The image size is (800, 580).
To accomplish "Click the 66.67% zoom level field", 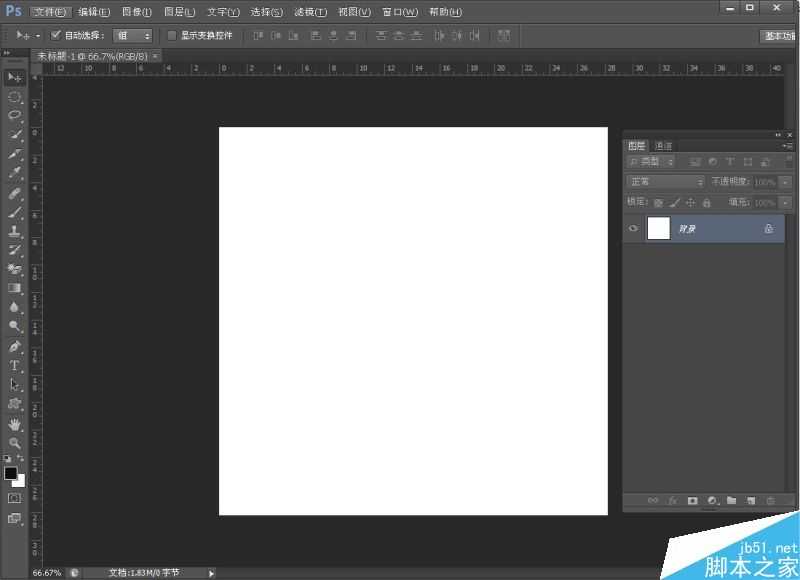I will coord(46,573).
